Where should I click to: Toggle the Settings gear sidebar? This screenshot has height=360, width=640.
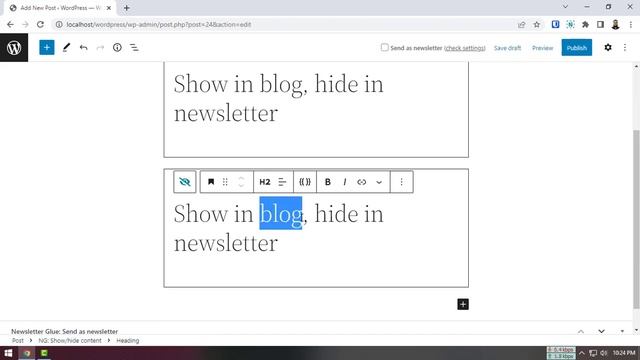(x=608, y=48)
